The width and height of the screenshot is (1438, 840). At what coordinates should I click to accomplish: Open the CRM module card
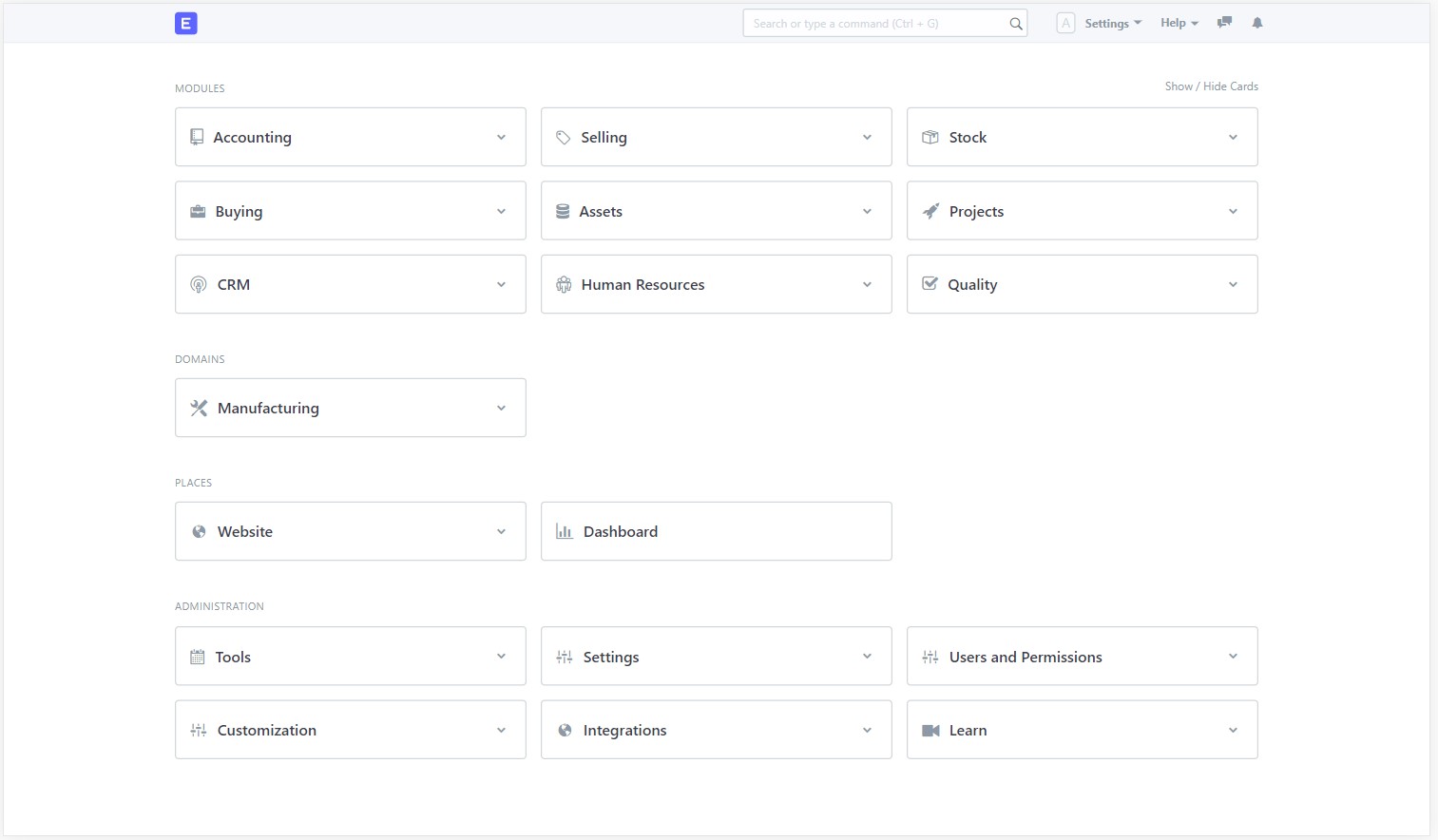click(x=234, y=285)
